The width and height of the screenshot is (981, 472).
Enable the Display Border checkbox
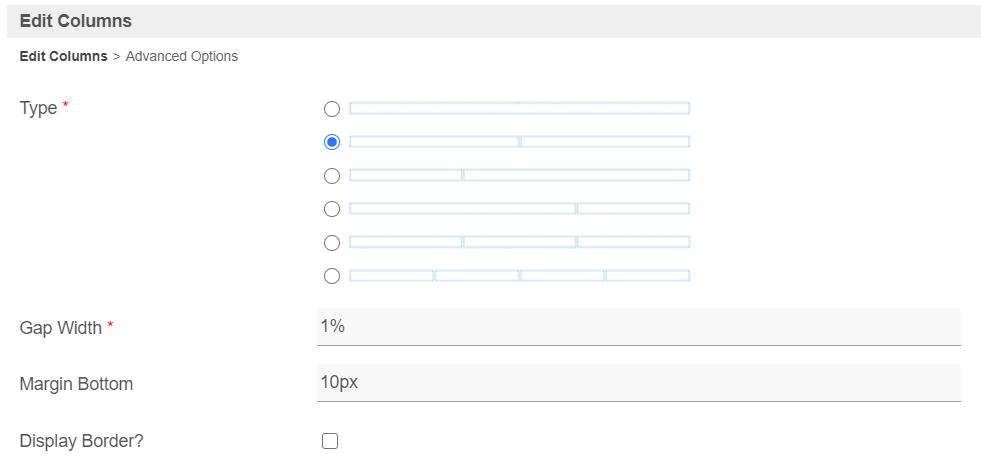coord(330,441)
